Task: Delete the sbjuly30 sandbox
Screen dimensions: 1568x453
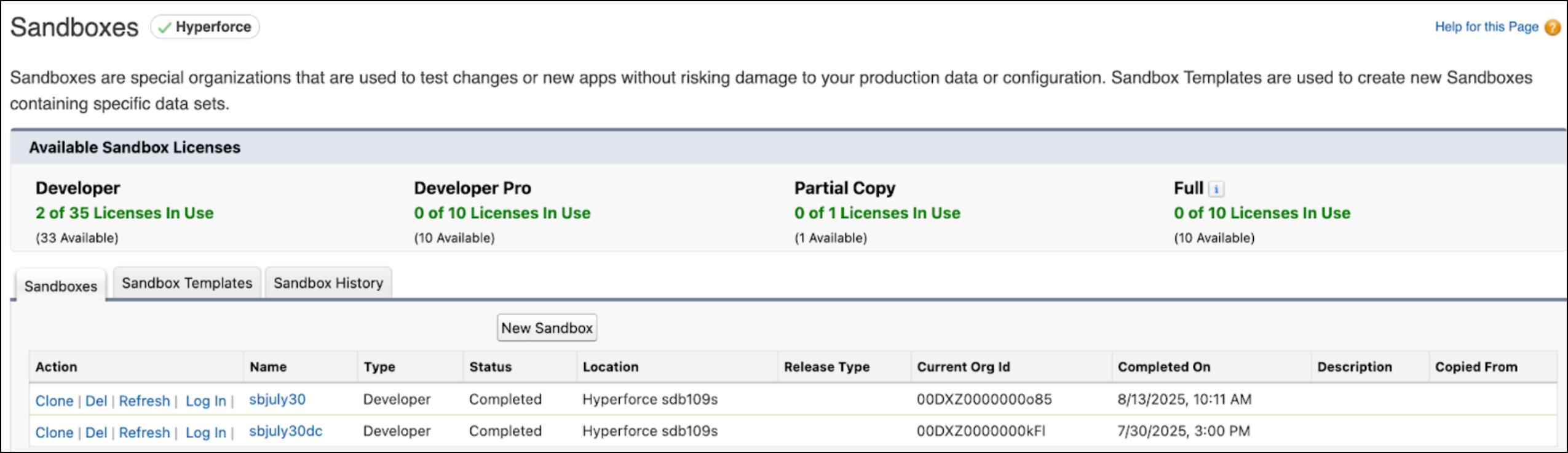Action: (96, 401)
